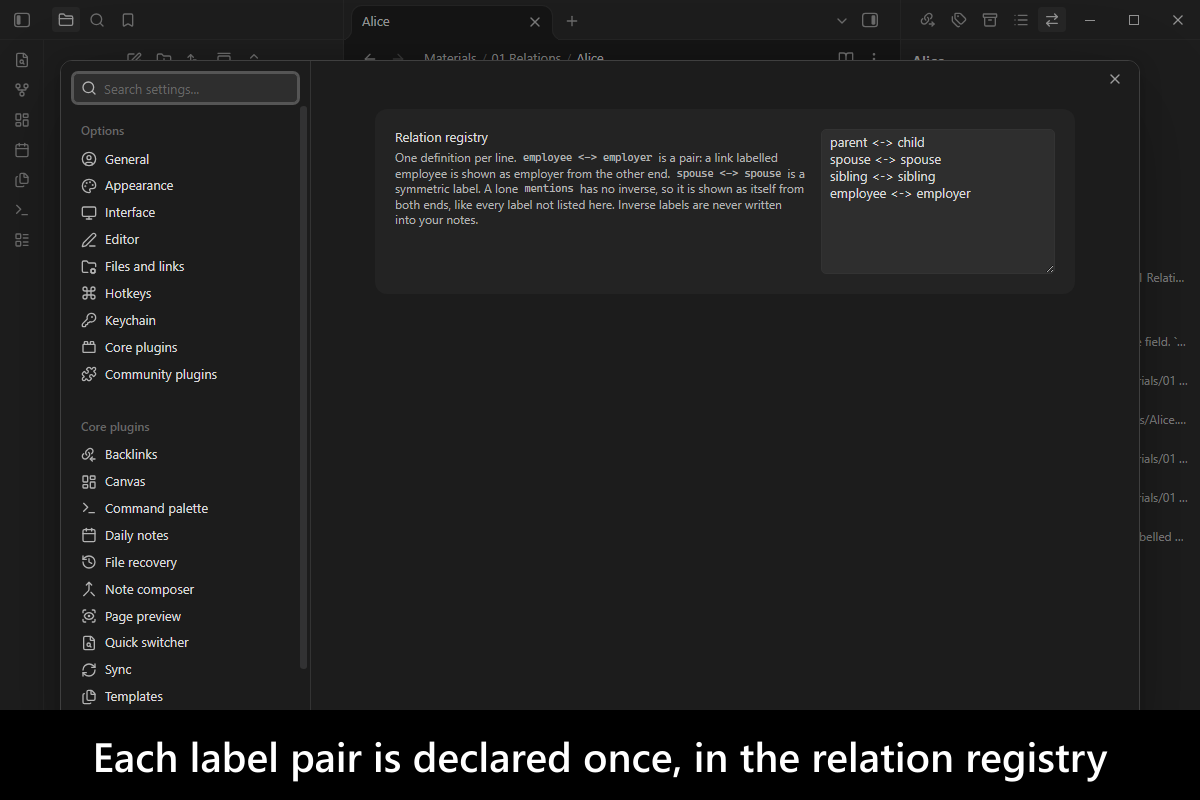This screenshot has height=800, width=1200.
Task: Expand the tab list chevron
Action: coord(842,20)
